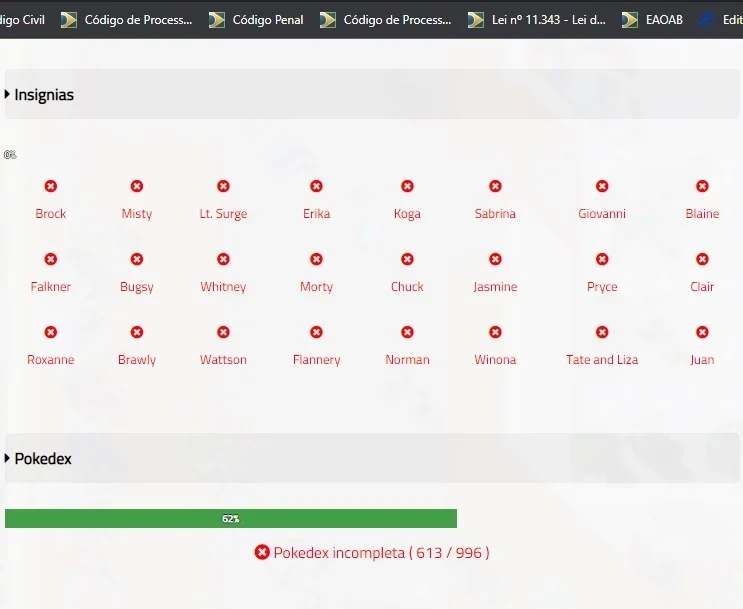
Task: Click the Clair gym leader name
Action: point(702,287)
